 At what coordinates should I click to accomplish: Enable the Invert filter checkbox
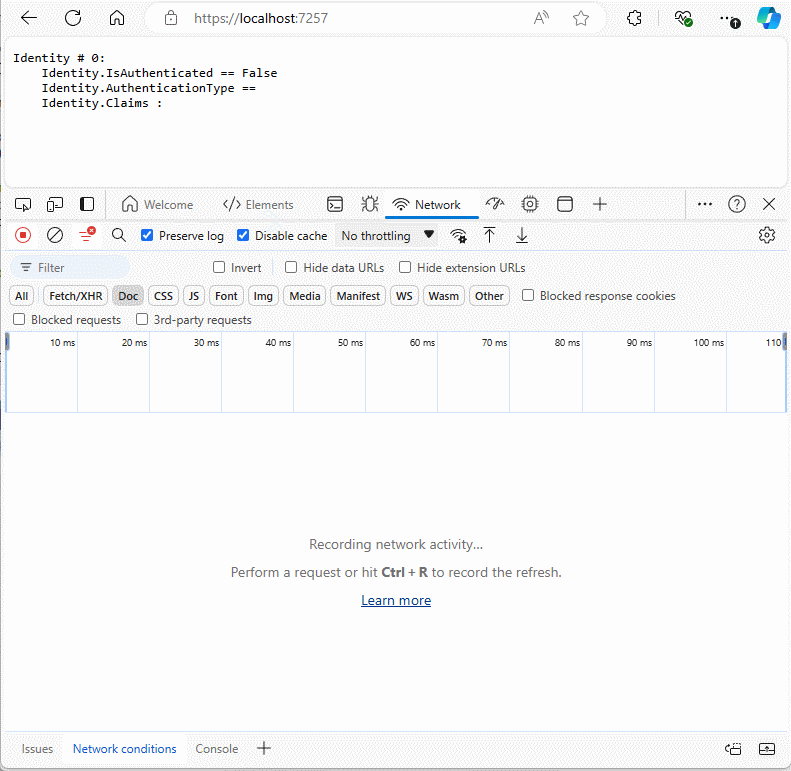click(219, 267)
